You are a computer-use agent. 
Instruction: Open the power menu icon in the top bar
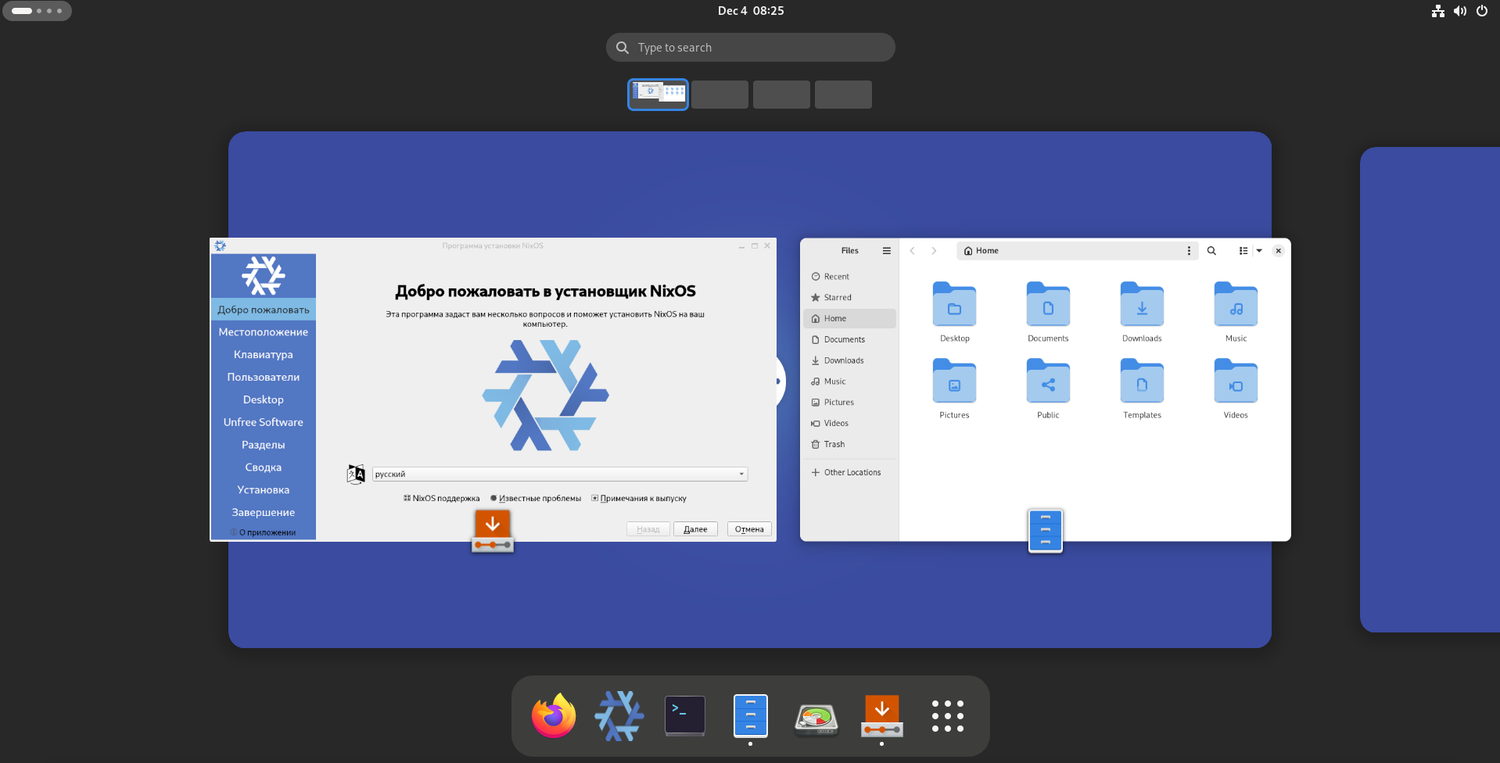[1482, 11]
